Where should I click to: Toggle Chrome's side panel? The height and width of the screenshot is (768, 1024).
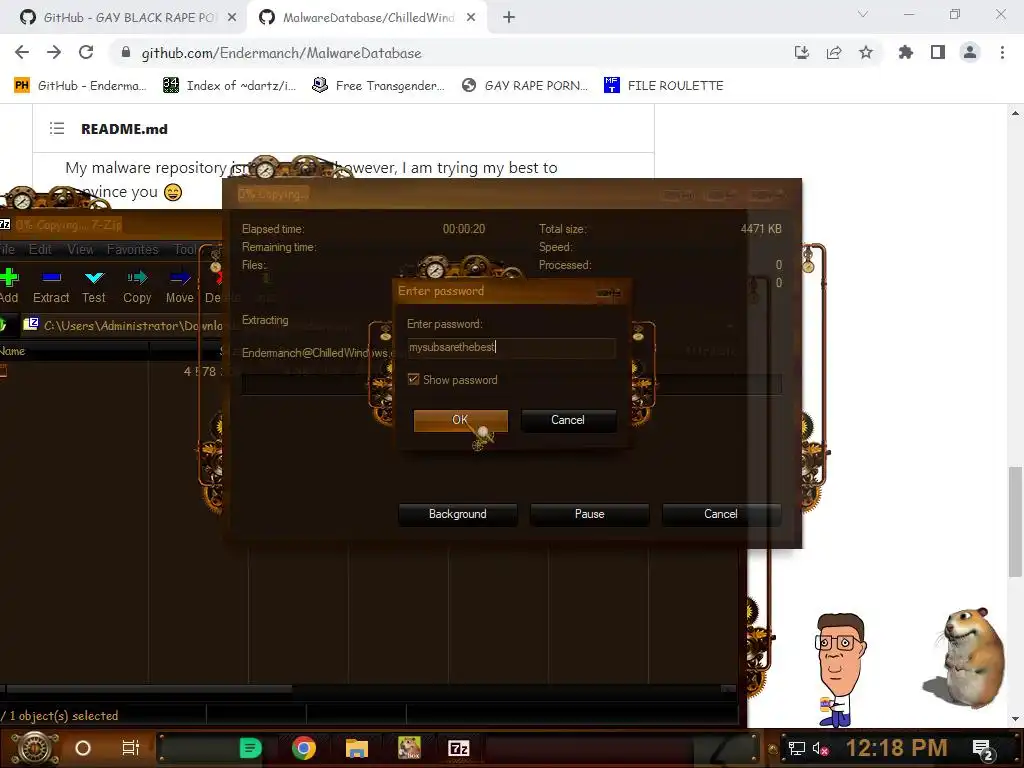[938, 52]
